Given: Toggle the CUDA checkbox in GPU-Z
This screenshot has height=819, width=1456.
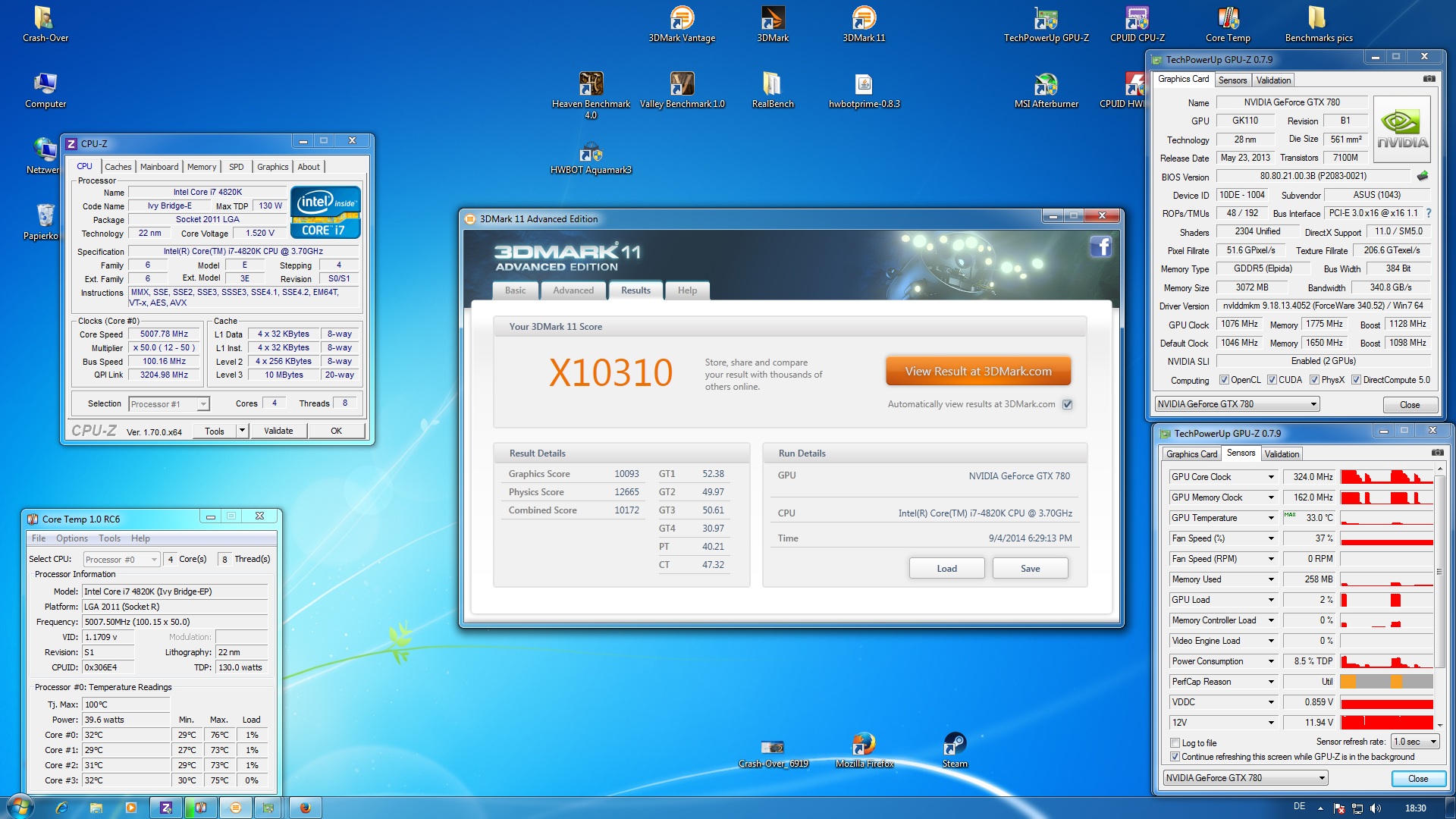Looking at the screenshot, I should (1272, 380).
